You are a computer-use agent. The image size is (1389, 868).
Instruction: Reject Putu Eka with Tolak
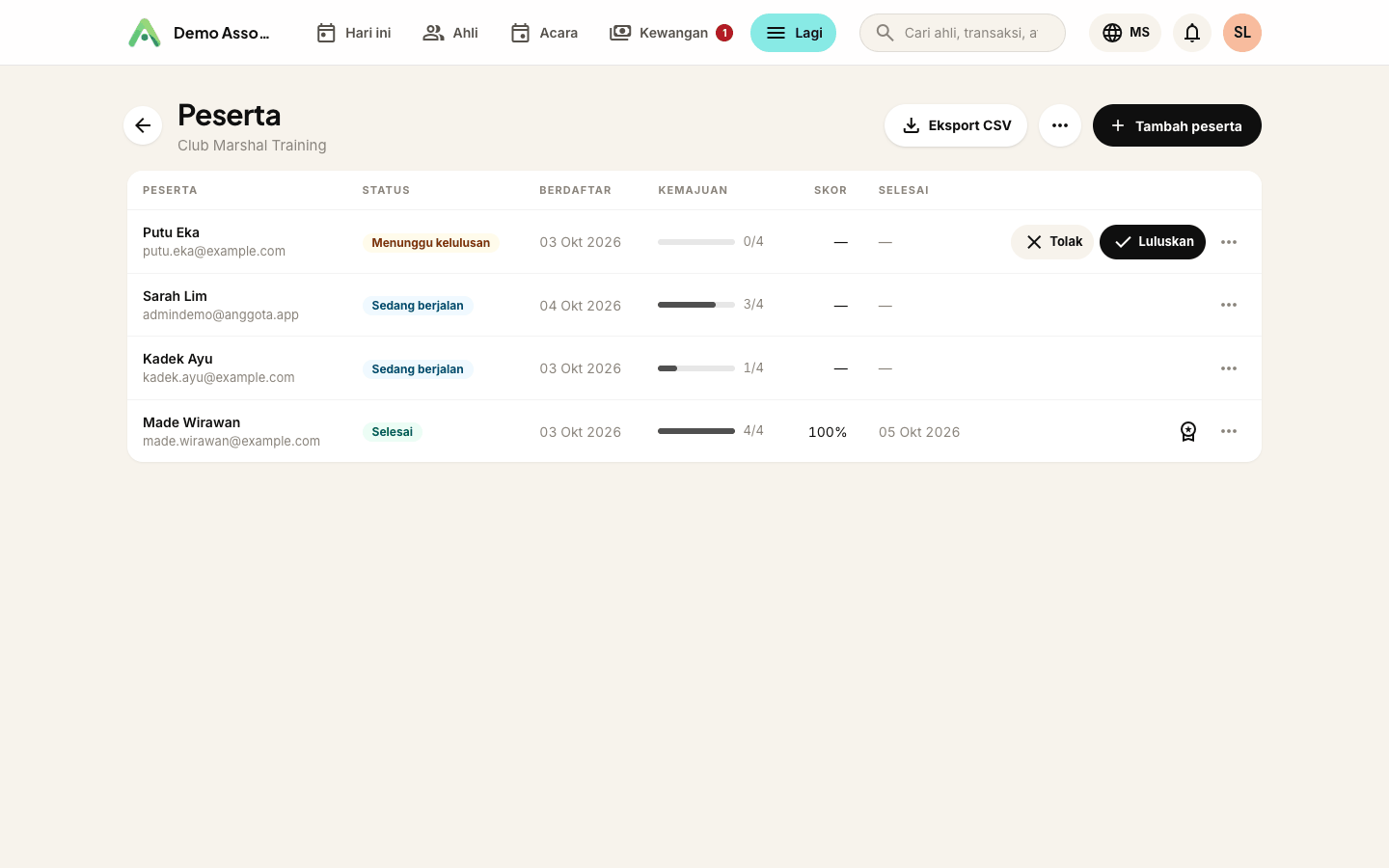click(x=1052, y=242)
